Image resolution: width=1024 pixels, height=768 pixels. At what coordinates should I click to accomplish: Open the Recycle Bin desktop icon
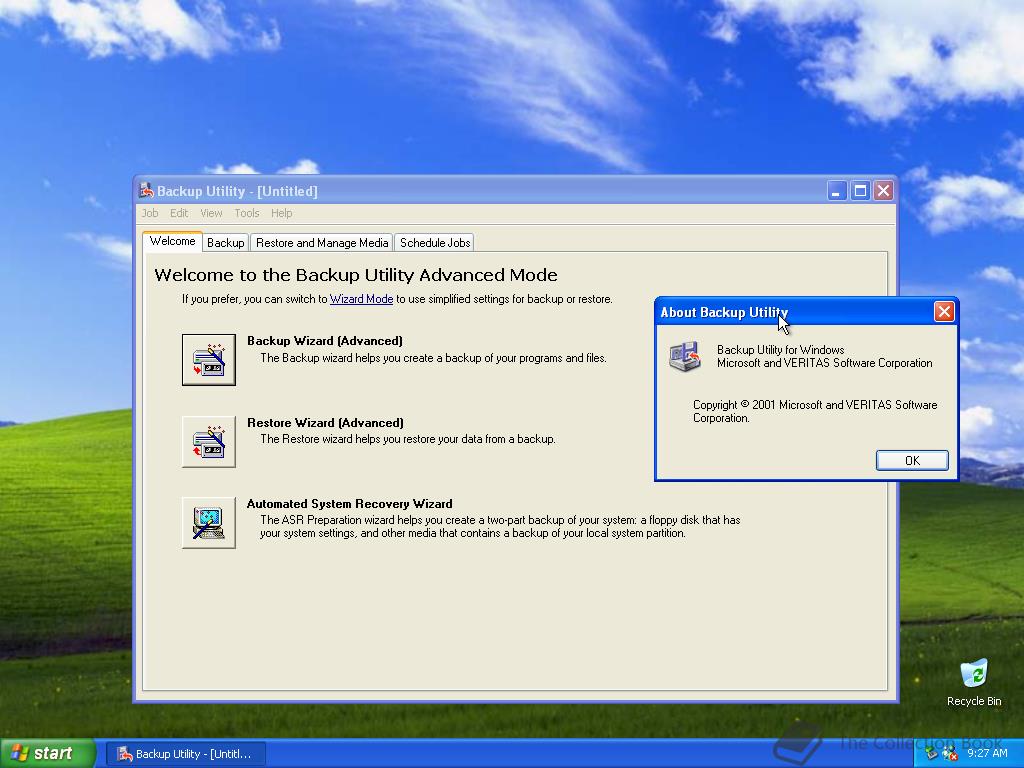click(x=974, y=682)
